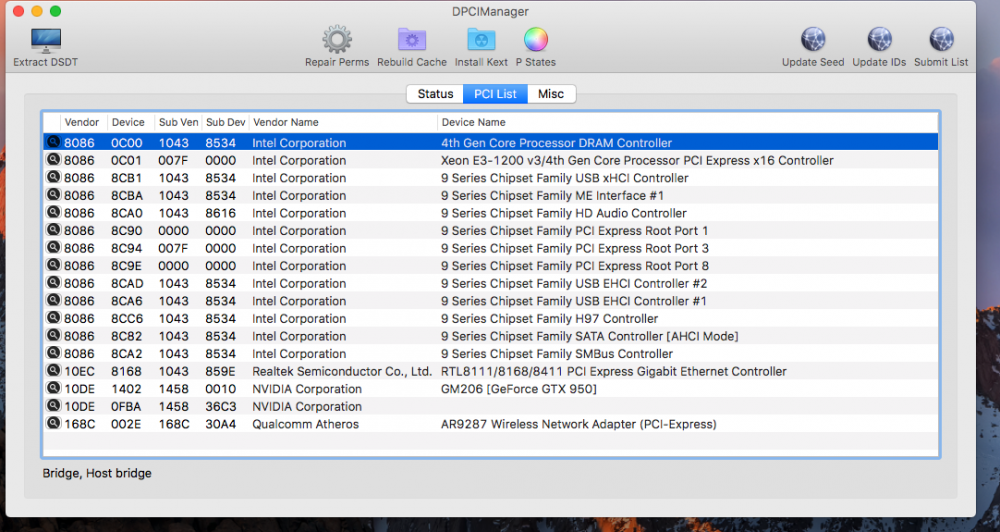Open the Misc tab
The height and width of the screenshot is (532, 1000).
pyautogui.click(x=551, y=94)
